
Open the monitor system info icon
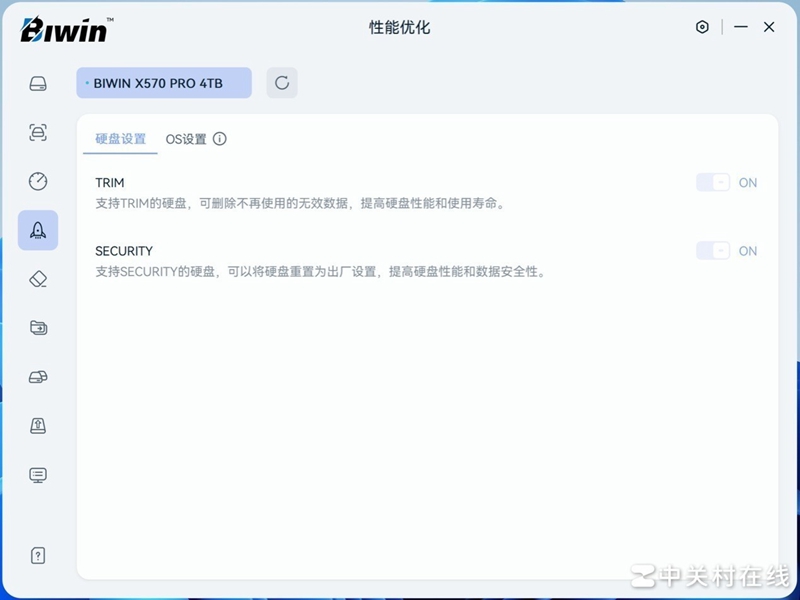(38, 475)
